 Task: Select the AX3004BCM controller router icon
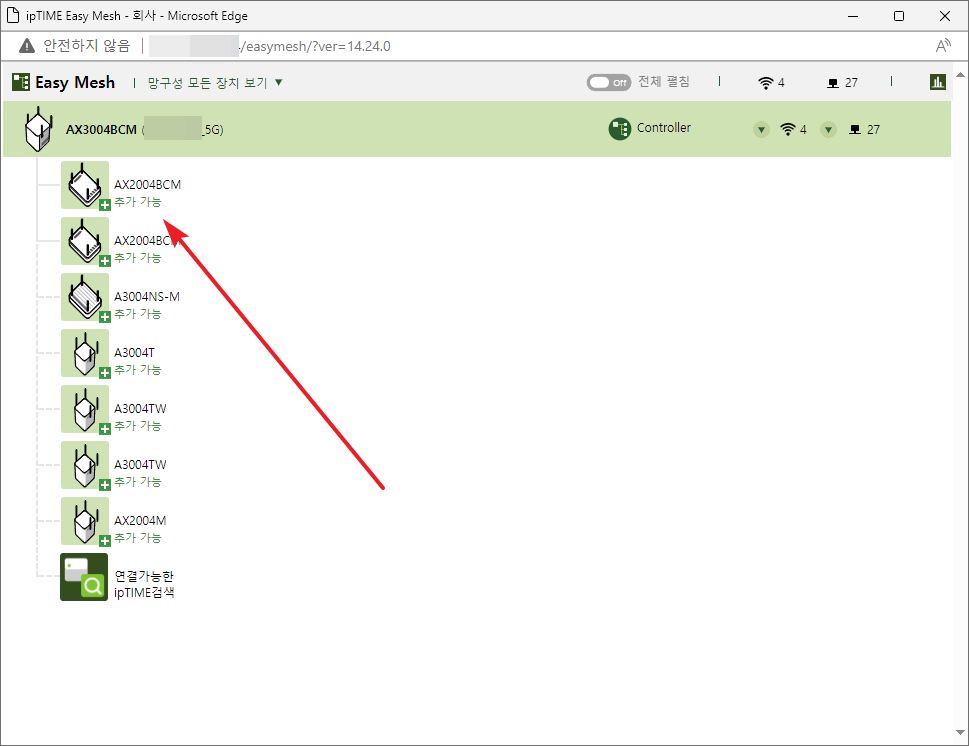pyautogui.click(x=38, y=129)
